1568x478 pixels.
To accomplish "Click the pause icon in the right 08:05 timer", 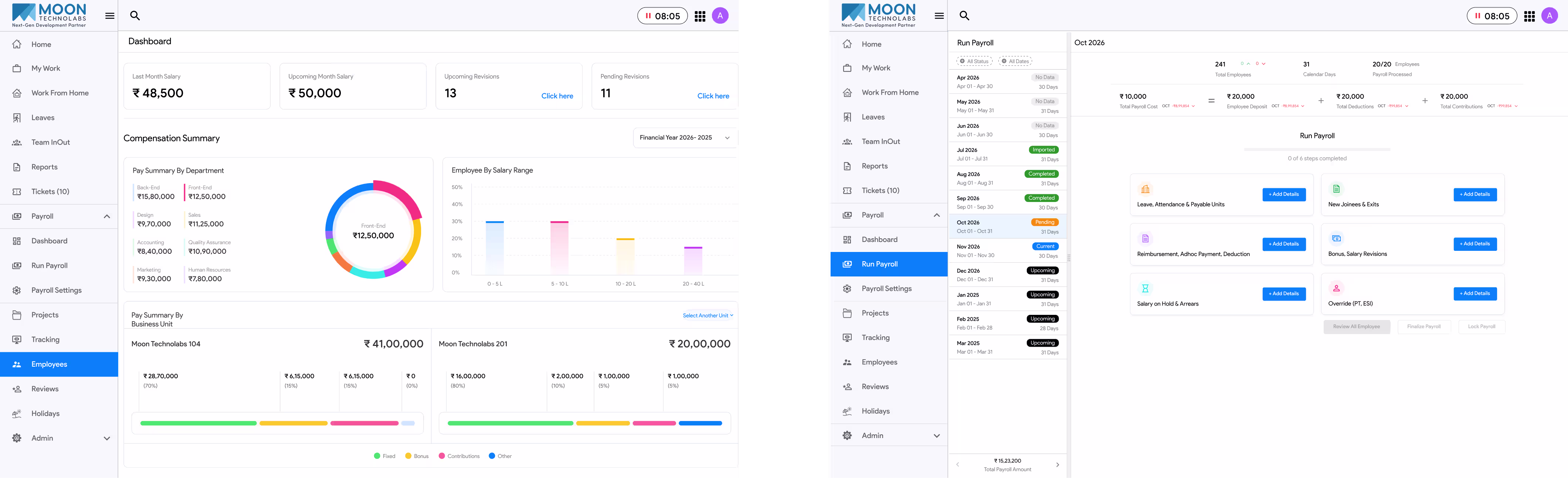I will [1477, 16].
